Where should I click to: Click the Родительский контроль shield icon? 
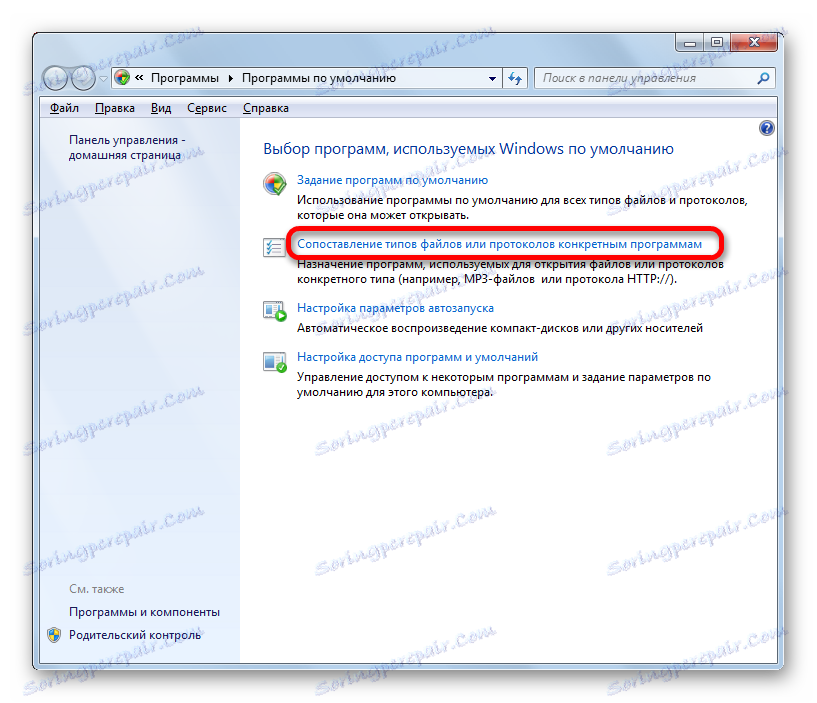point(54,635)
